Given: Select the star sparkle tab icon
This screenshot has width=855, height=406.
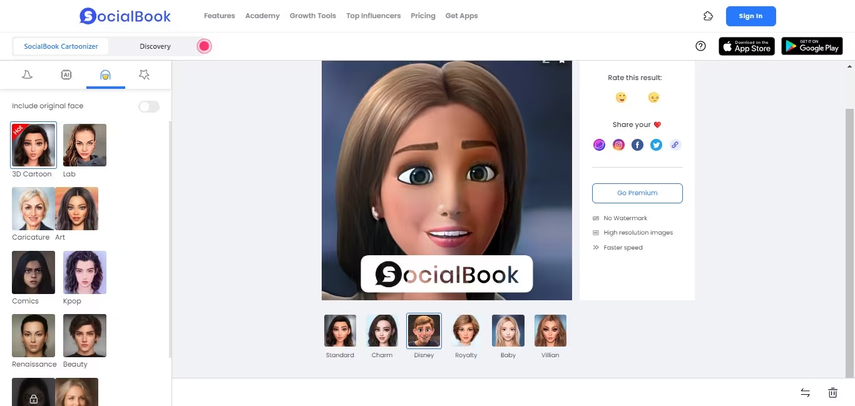Looking at the screenshot, I should point(144,75).
